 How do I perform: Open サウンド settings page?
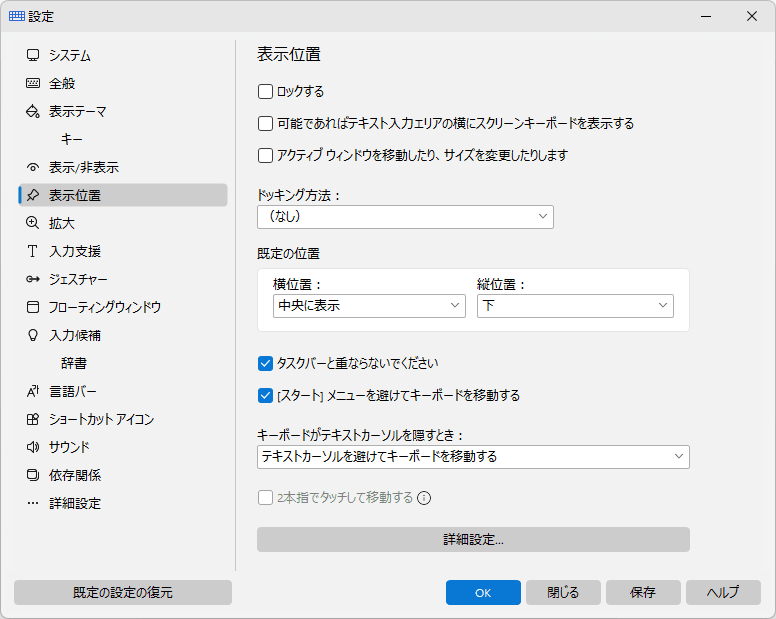click(123, 447)
